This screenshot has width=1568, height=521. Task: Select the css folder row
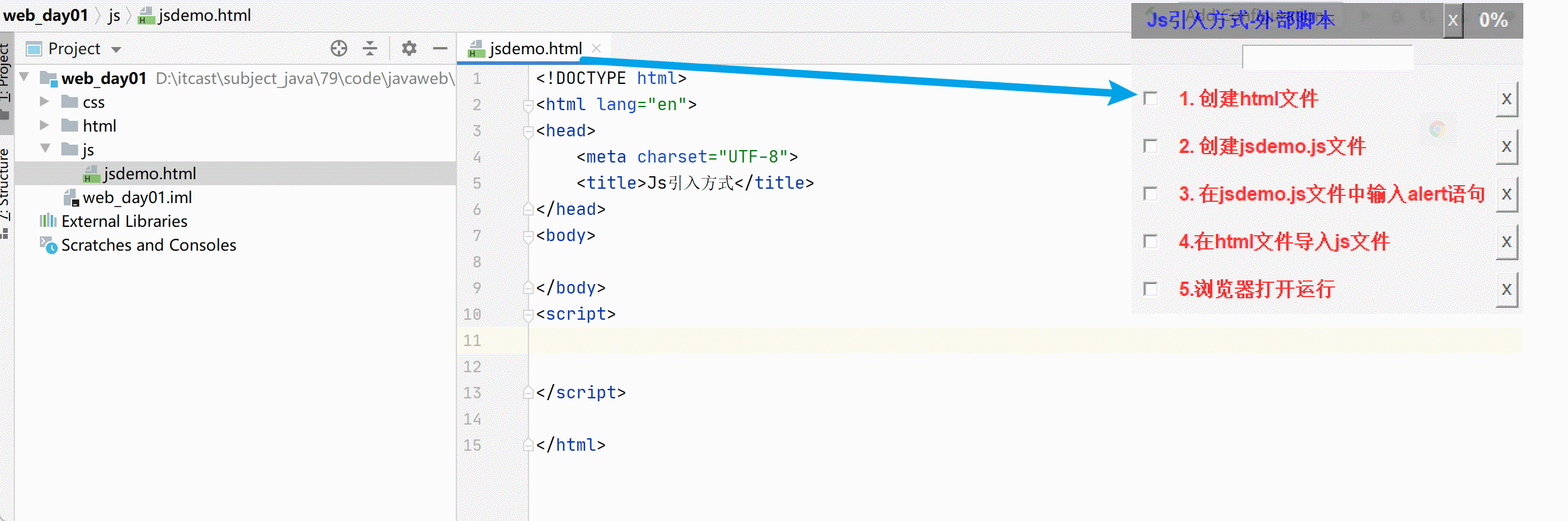[235, 102]
